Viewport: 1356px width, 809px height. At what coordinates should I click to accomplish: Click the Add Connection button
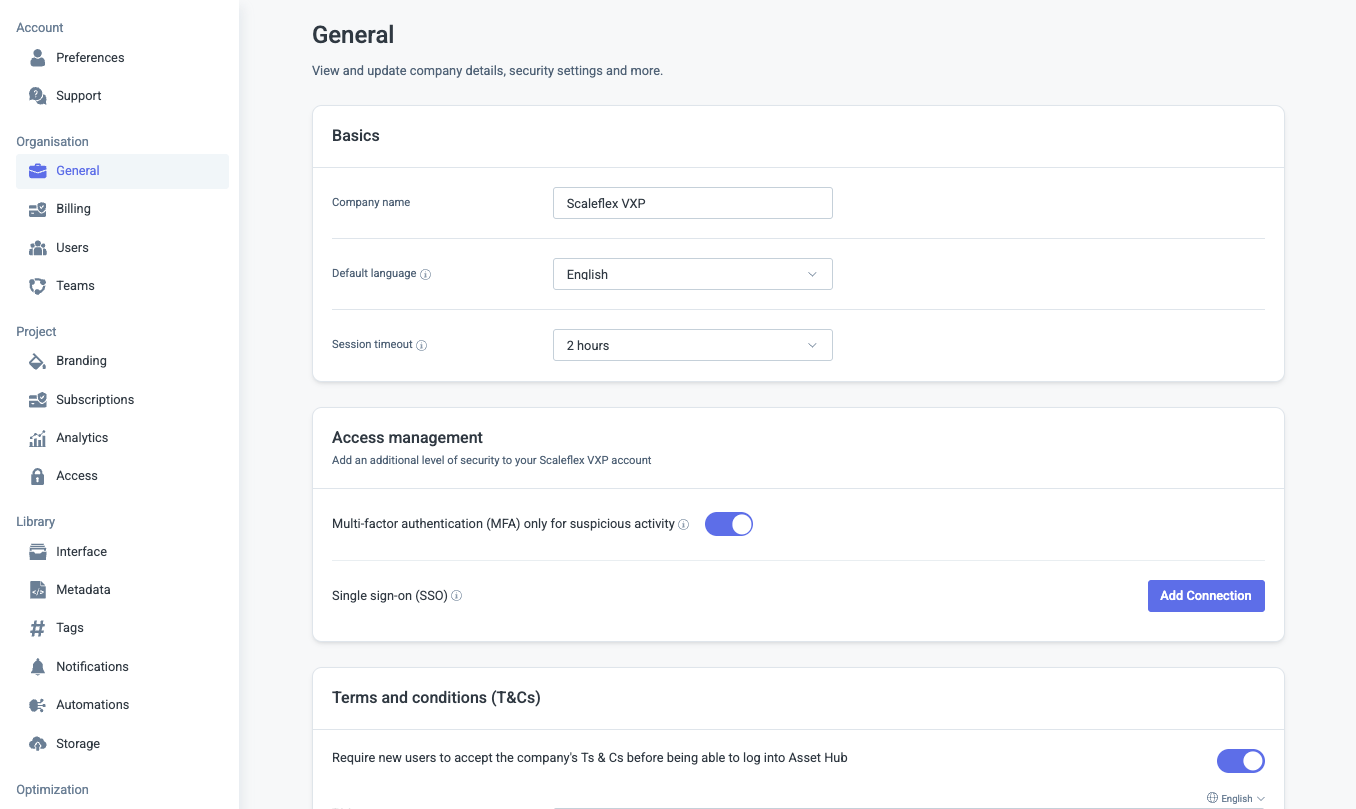tap(1205, 596)
